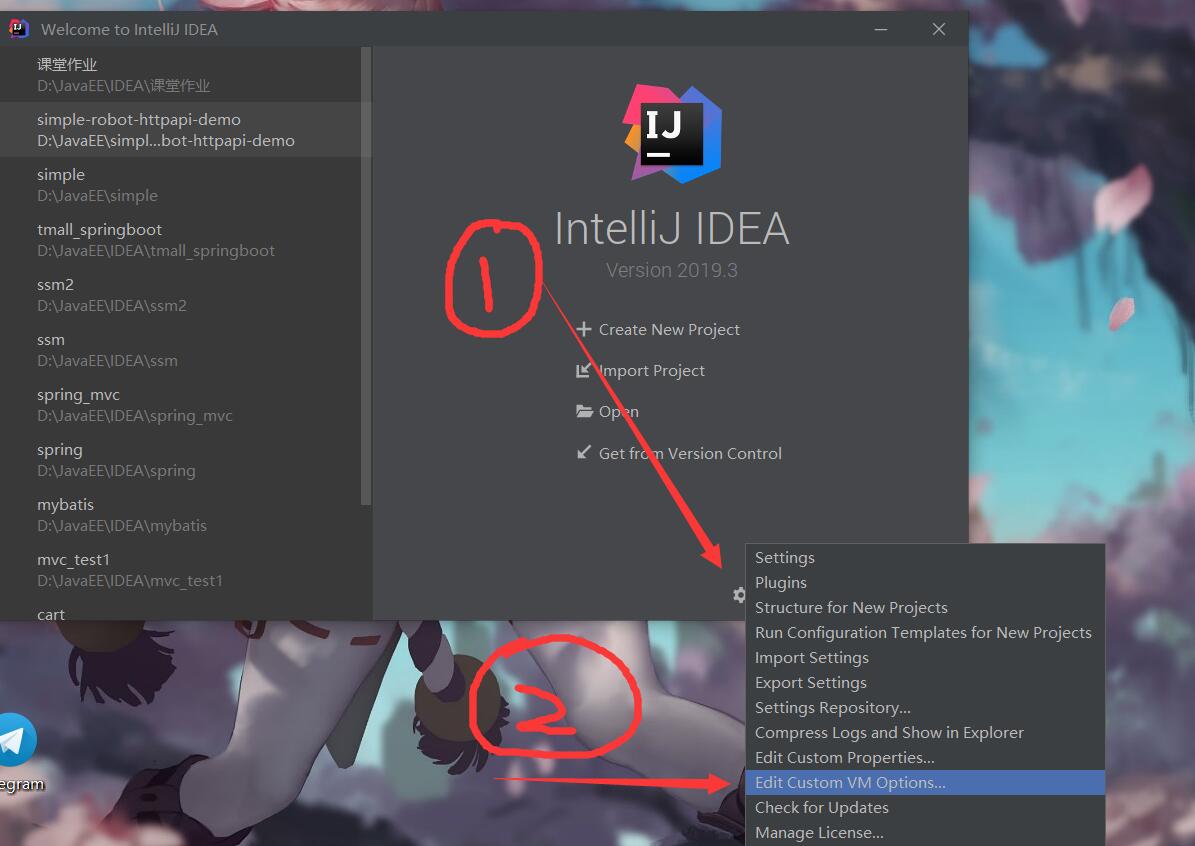Click the path D:\JavaEE\IDEA\mybatis
Image resolution: width=1195 pixels, height=846 pixels.
(122, 526)
